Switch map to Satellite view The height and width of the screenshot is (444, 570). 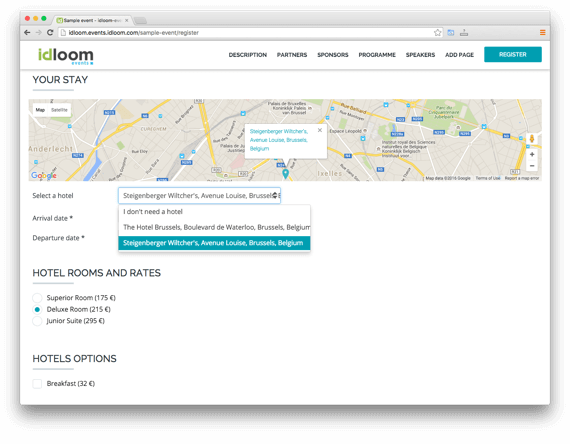coord(59,110)
